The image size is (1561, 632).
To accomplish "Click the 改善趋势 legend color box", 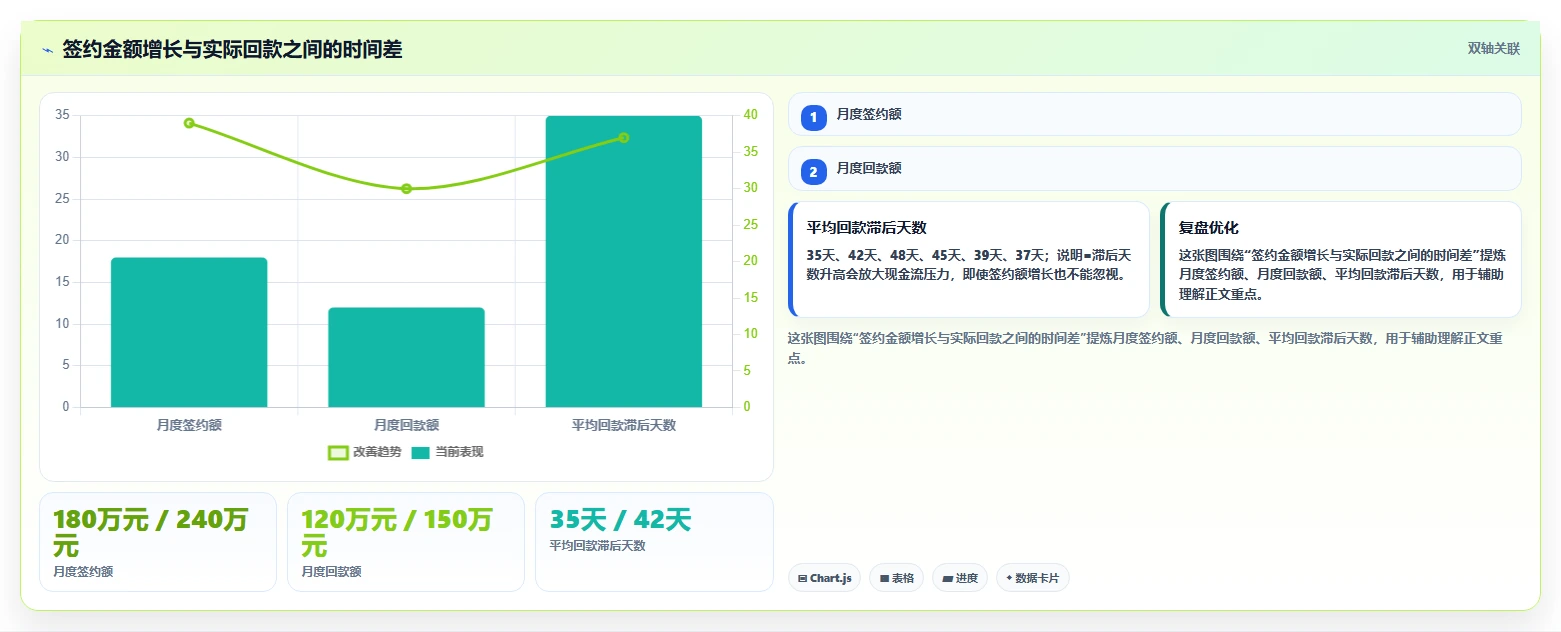I will point(338,453).
